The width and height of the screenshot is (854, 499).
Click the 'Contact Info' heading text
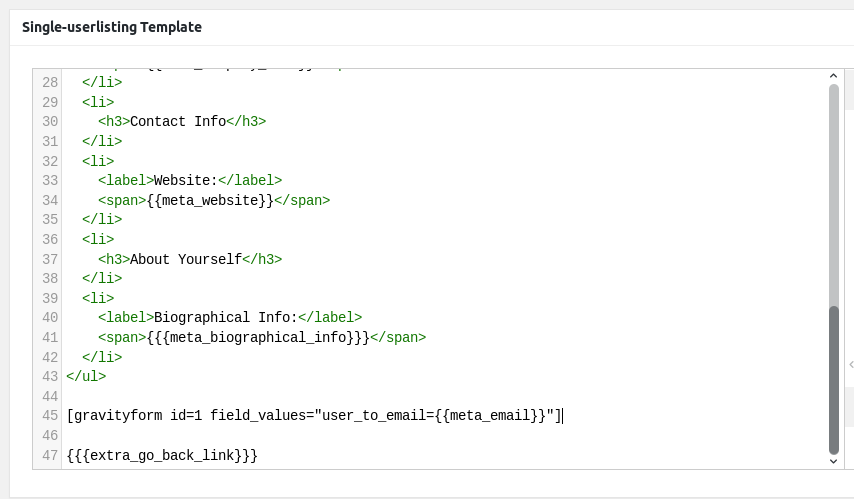point(178,121)
